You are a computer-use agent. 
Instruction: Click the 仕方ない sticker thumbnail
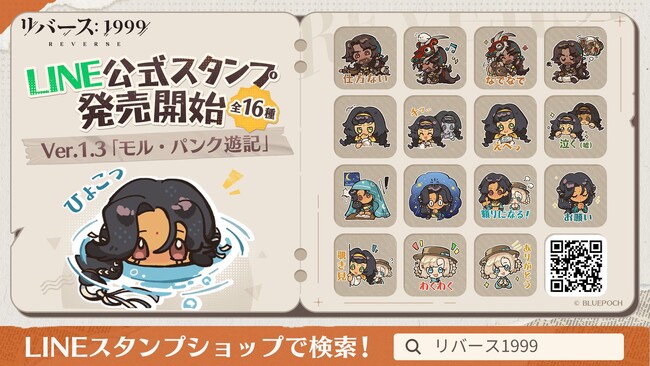click(365, 58)
